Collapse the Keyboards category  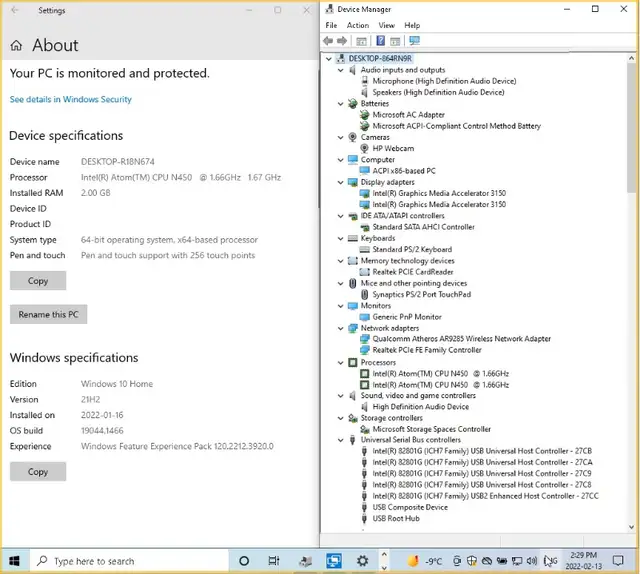[340, 238]
